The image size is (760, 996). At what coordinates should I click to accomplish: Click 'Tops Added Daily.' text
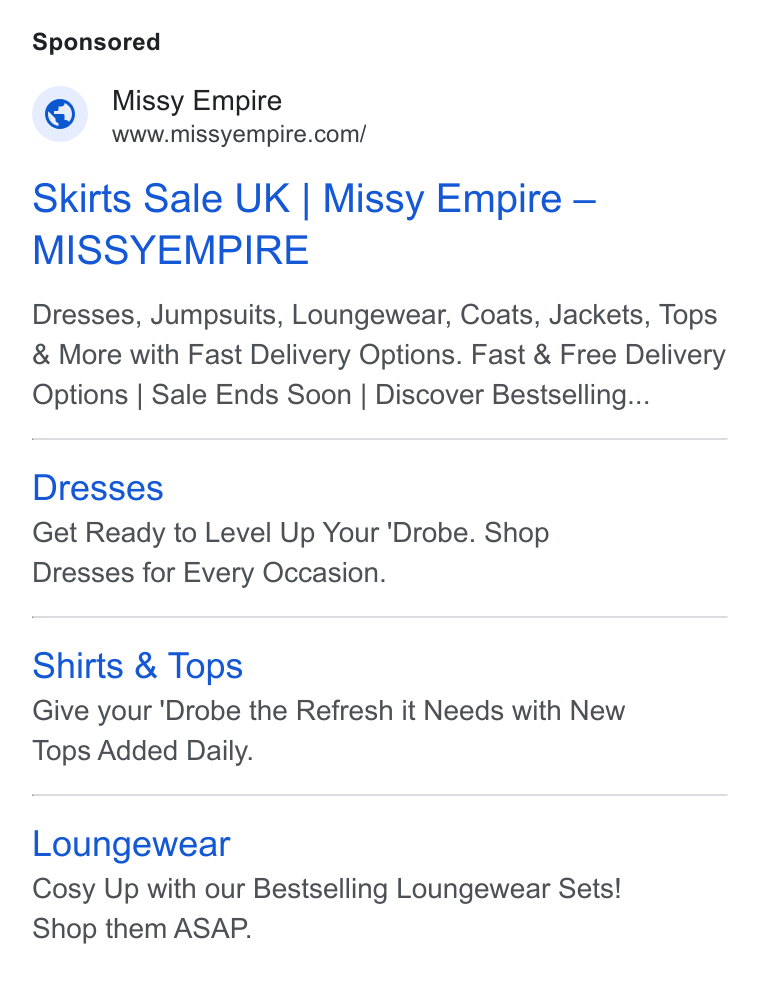[143, 751]
